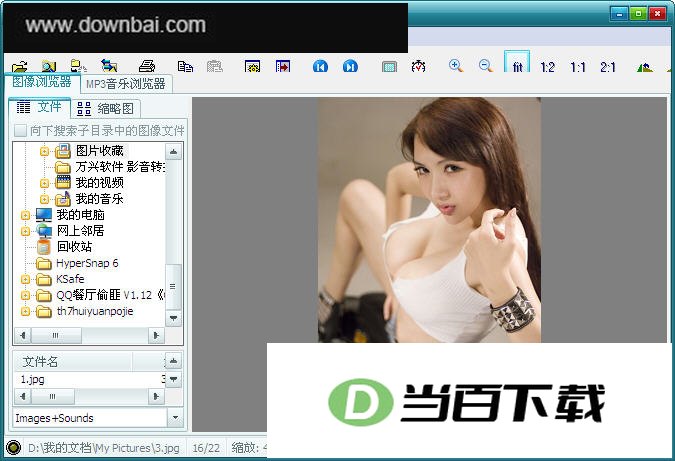
Task: Click the fullscreen view icon
Action: [389, 67]
